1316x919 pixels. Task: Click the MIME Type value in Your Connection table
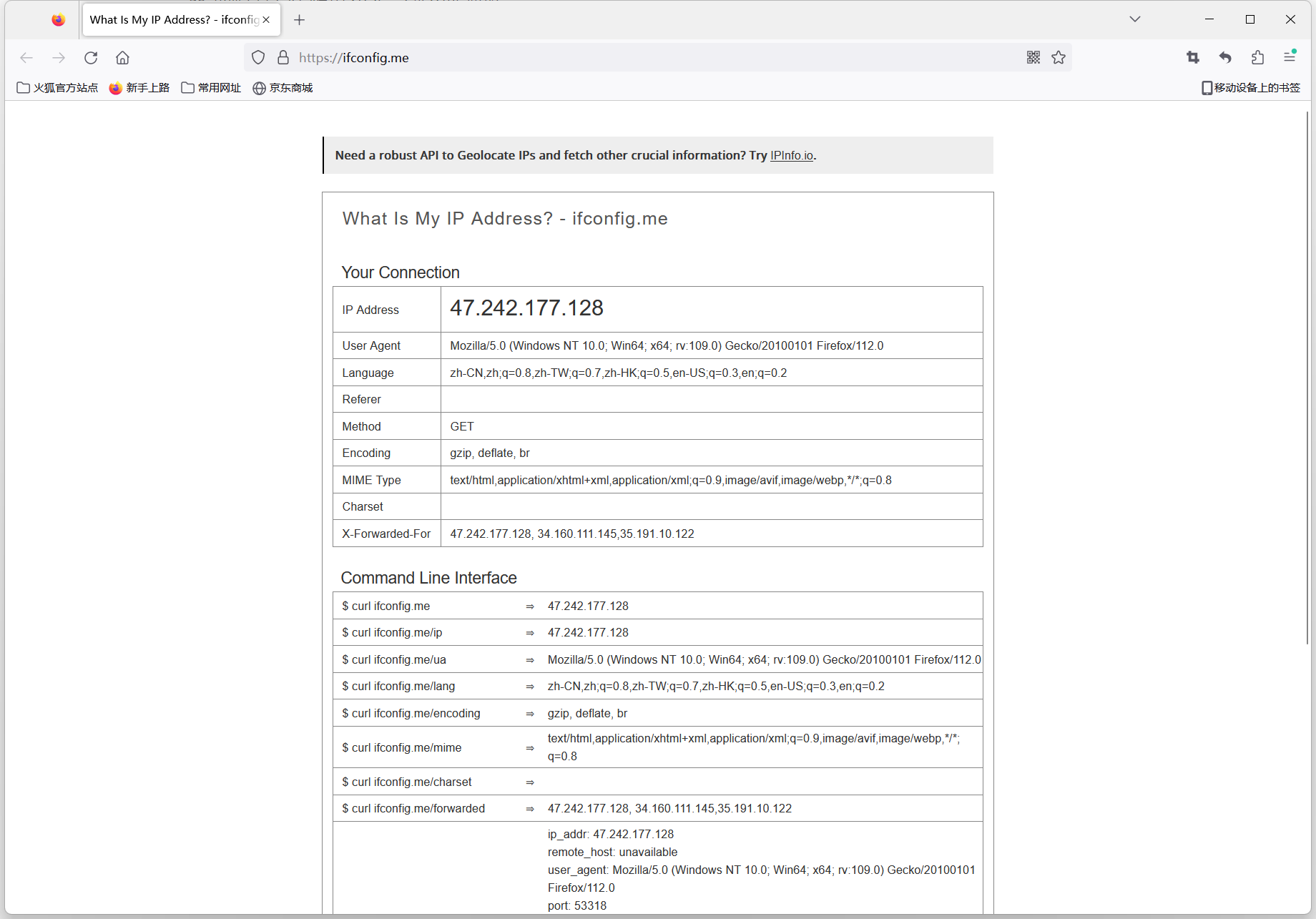point(671,480)
